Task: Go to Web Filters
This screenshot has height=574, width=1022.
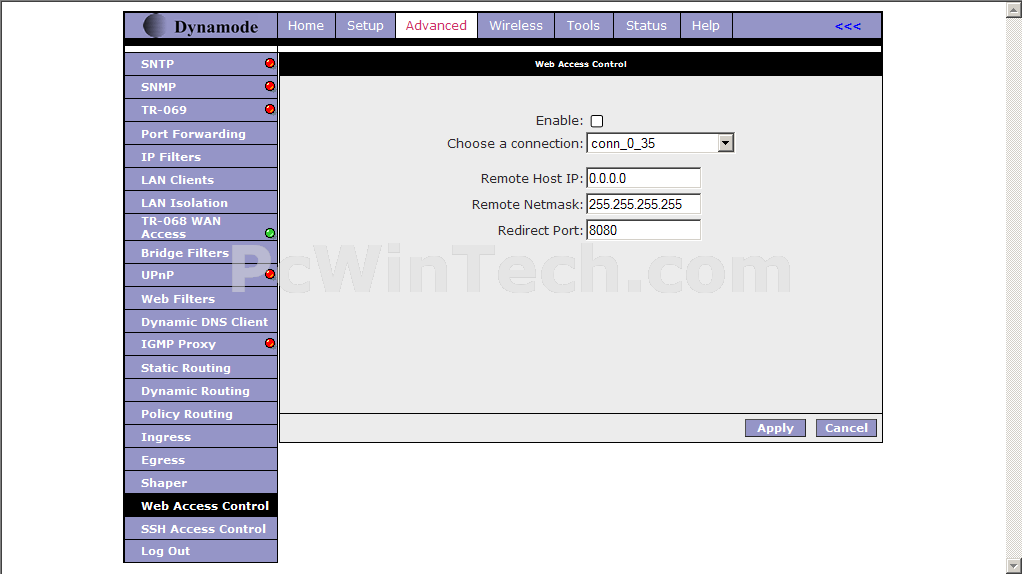Action: click(201, 298)
